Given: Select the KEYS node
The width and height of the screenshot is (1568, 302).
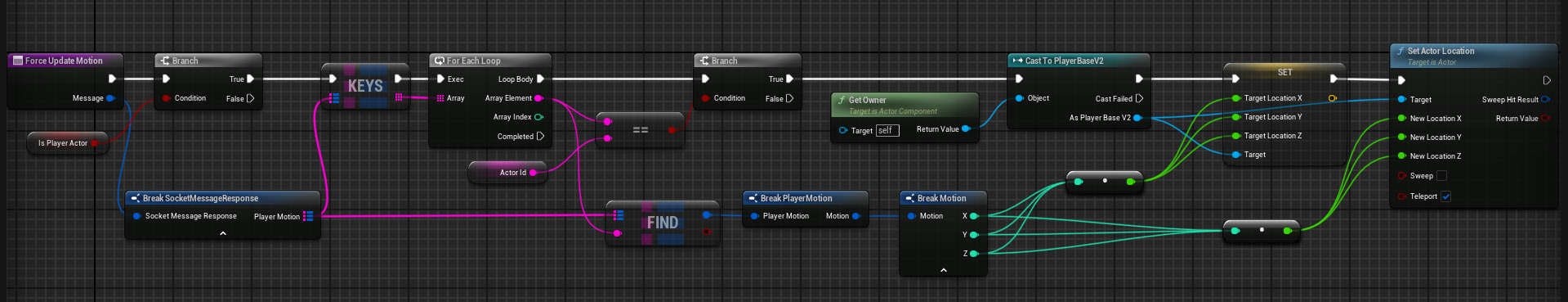Looking at the screenshot, I should [365, 86].
